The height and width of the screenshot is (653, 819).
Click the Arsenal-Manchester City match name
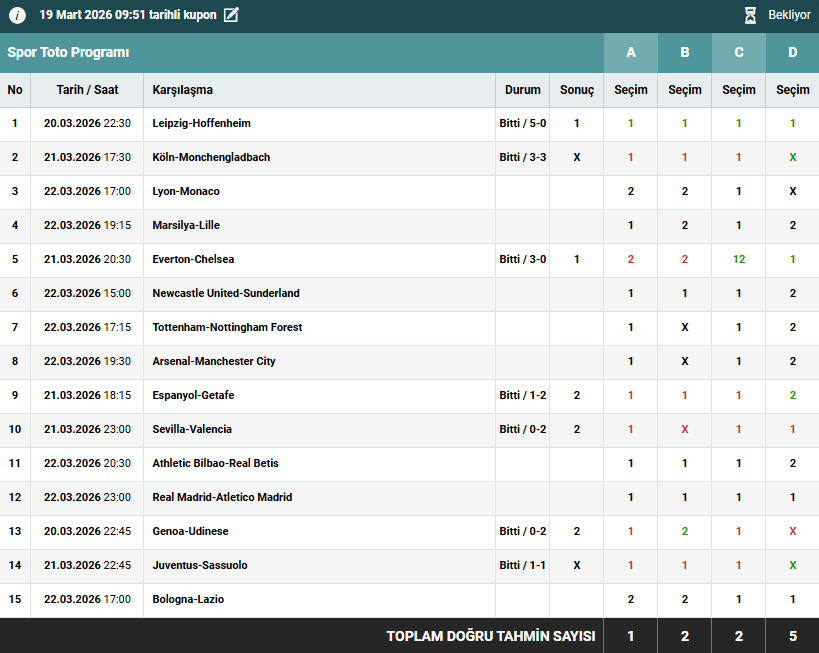pos(214,362)
